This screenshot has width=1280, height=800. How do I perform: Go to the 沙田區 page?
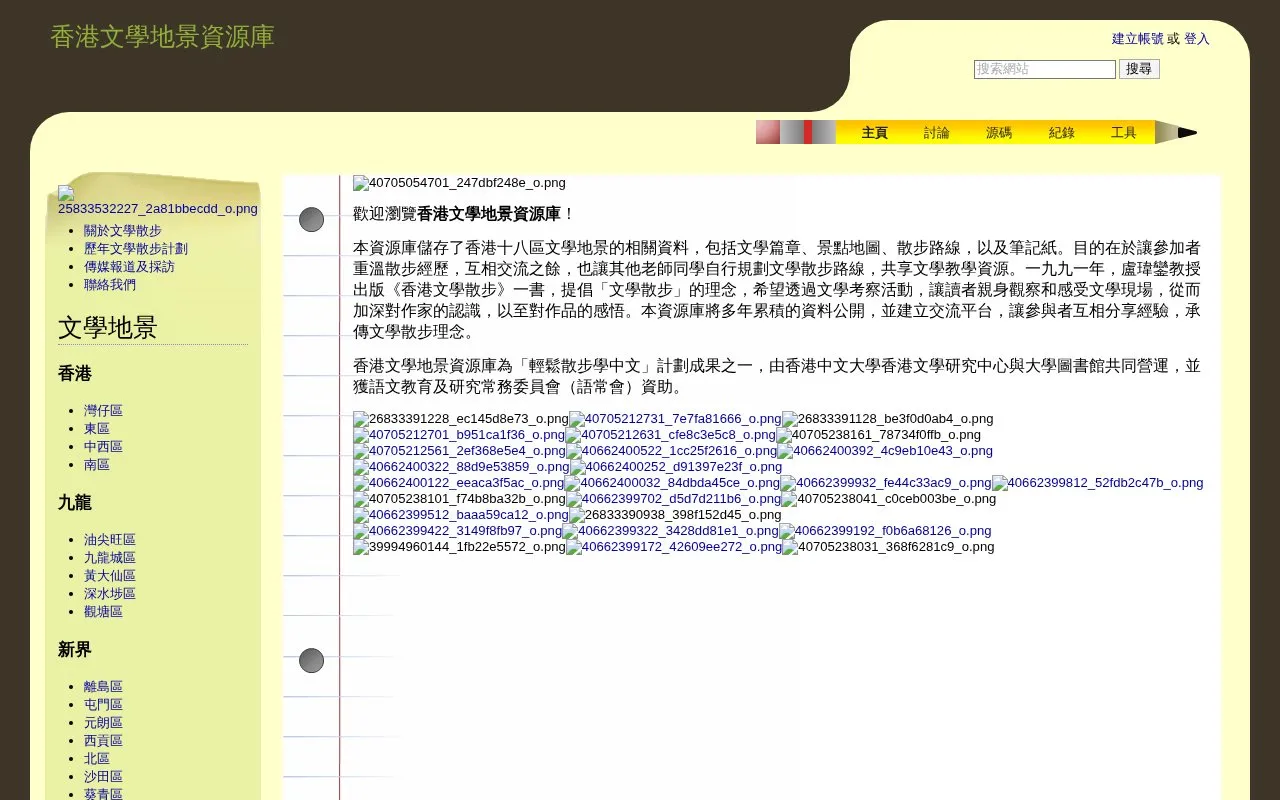[x=103, y=777]
